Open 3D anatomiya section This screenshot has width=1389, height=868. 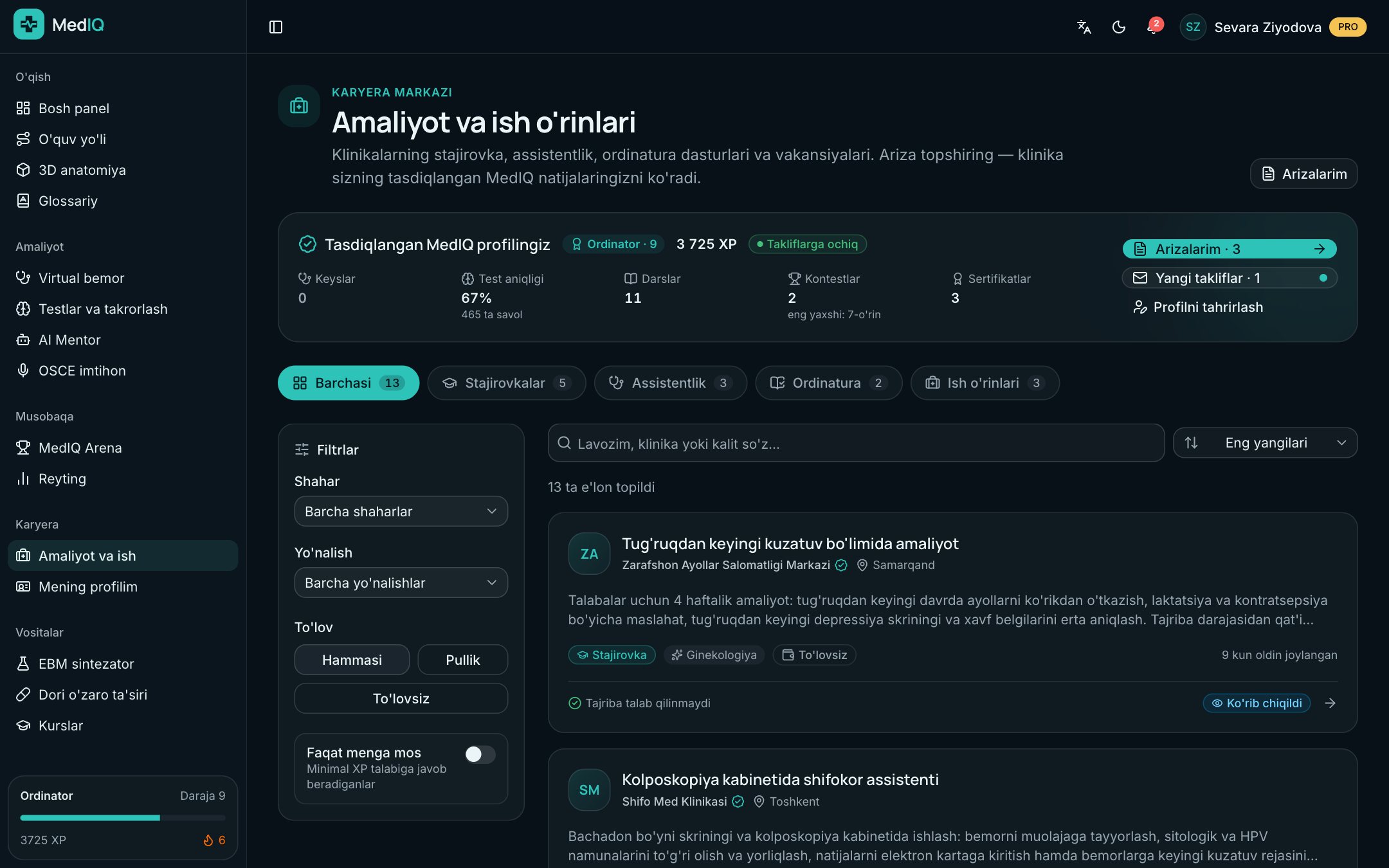click(123, 170)
